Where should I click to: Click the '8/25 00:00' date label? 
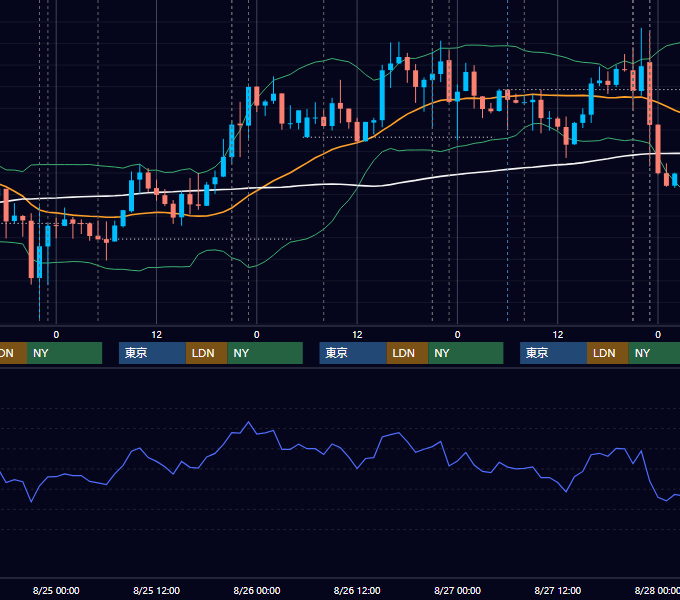[x=56, y=590]
